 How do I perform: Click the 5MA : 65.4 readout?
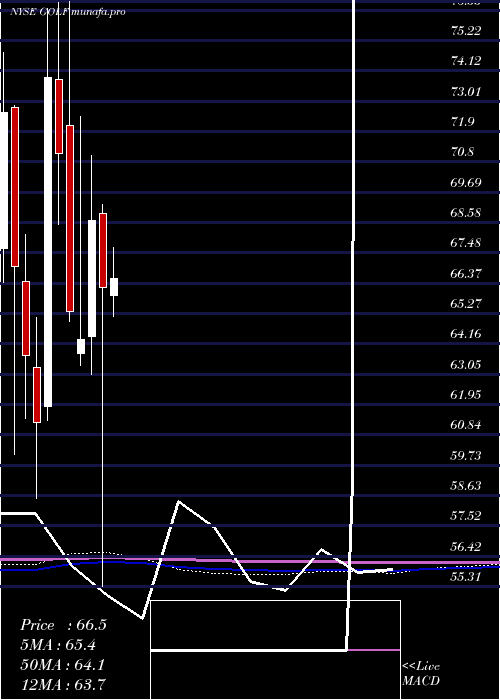tap(58, 645)
